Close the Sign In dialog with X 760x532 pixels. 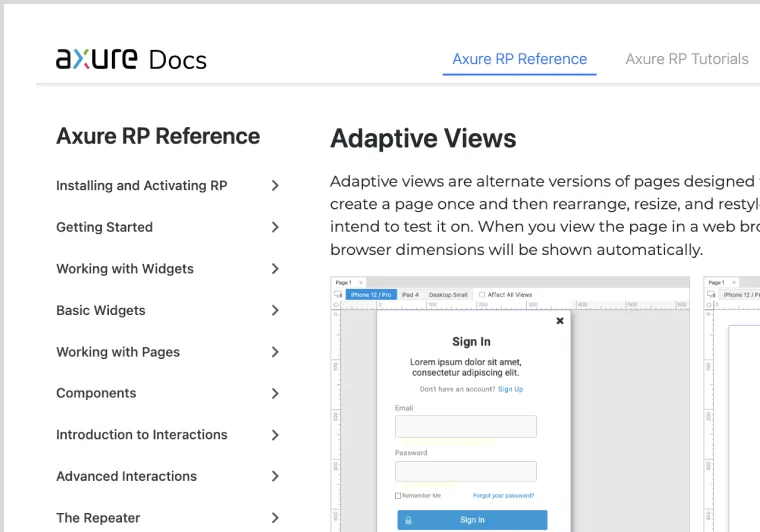click(560, 321)
